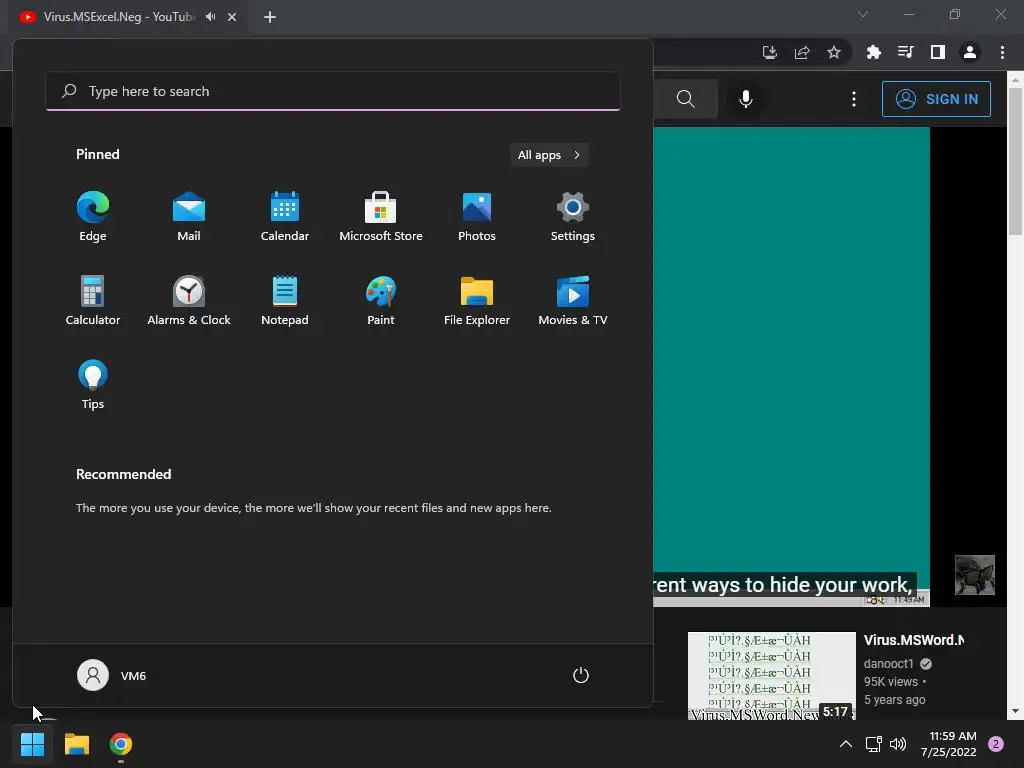Click the power button in Start menu
The height and width of the screenshot is (768, 1024).
click(581, 675)
